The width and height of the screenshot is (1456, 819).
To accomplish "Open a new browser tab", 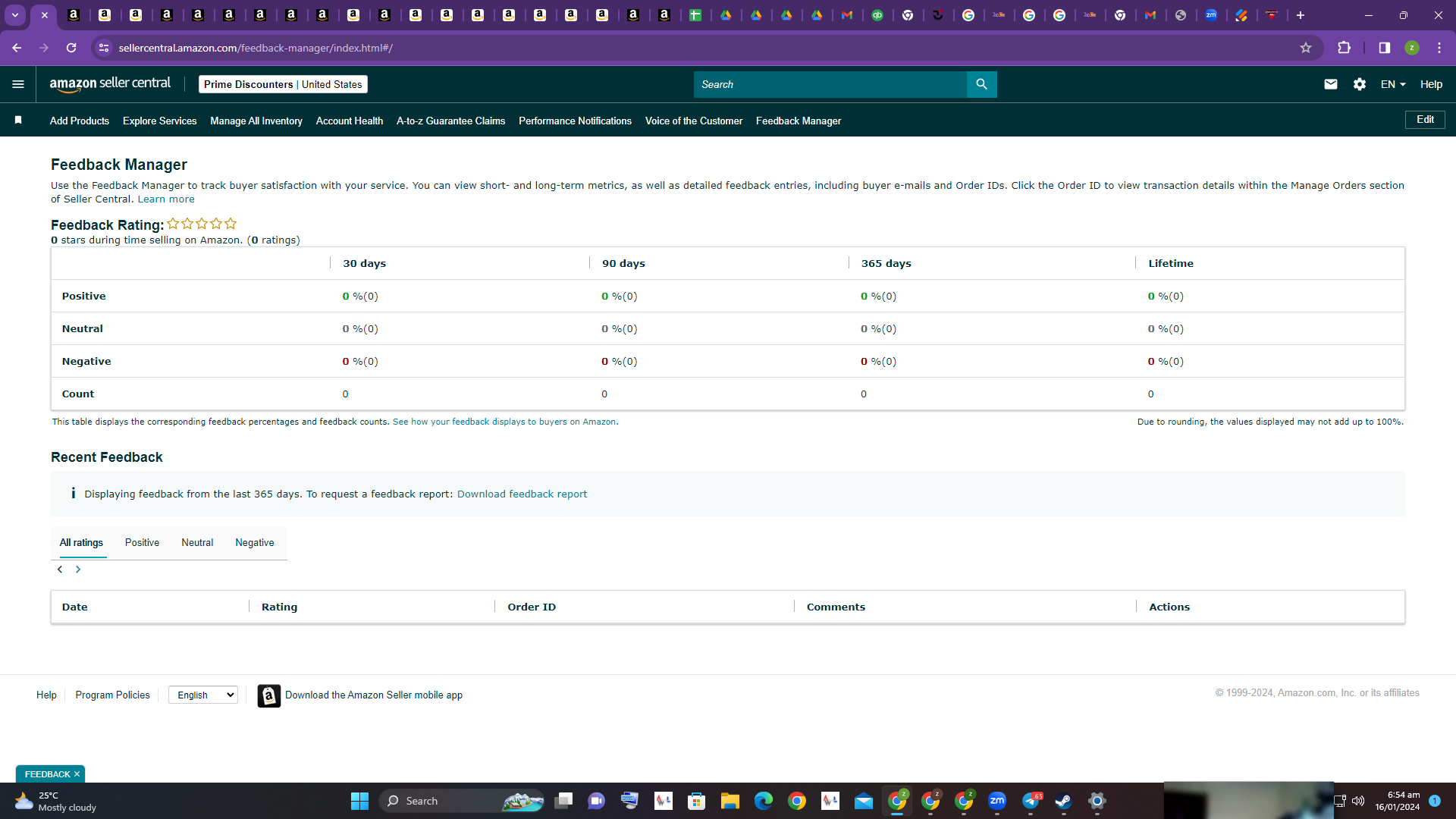I will 1301,15.
